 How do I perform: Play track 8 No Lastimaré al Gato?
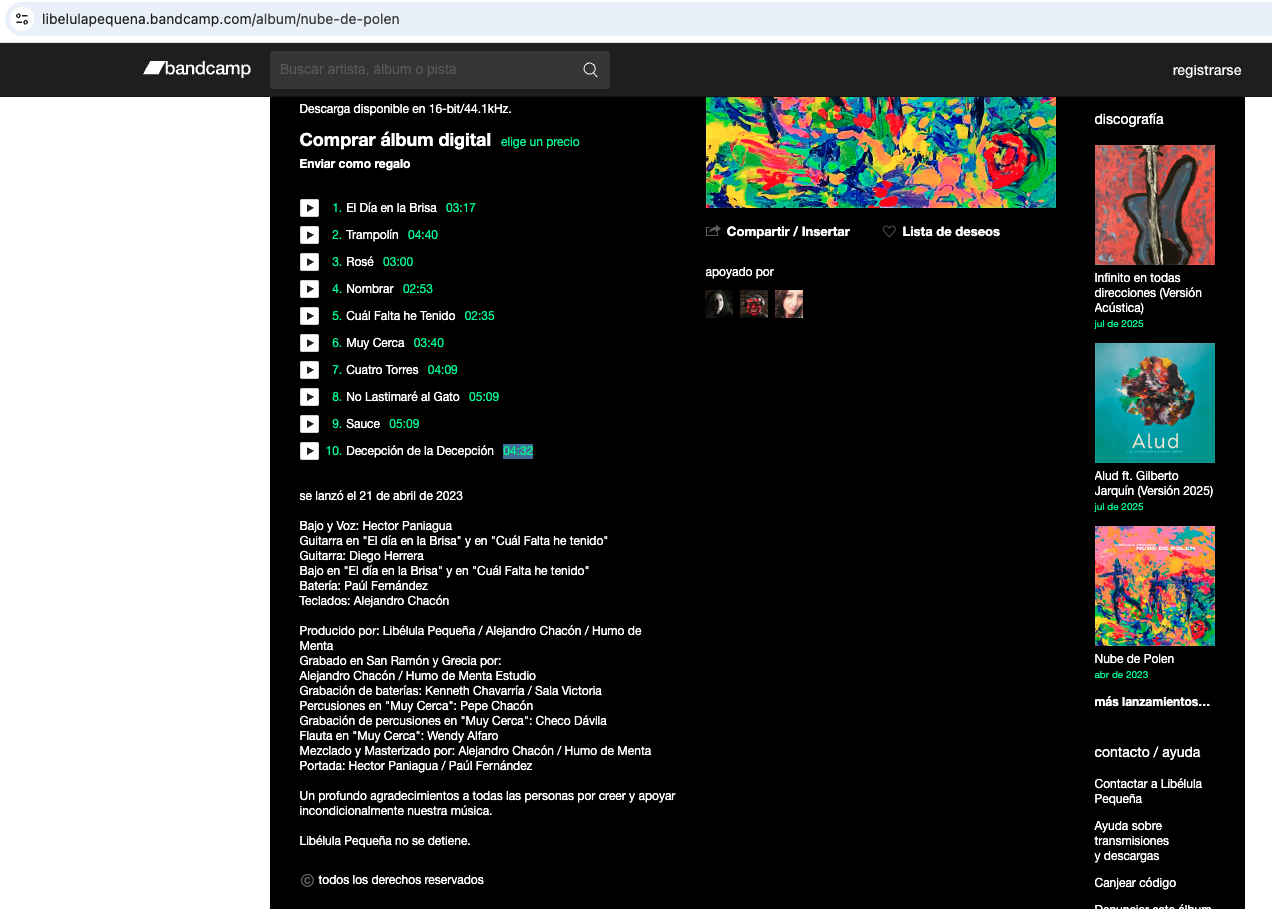click(x=309, y=397)
